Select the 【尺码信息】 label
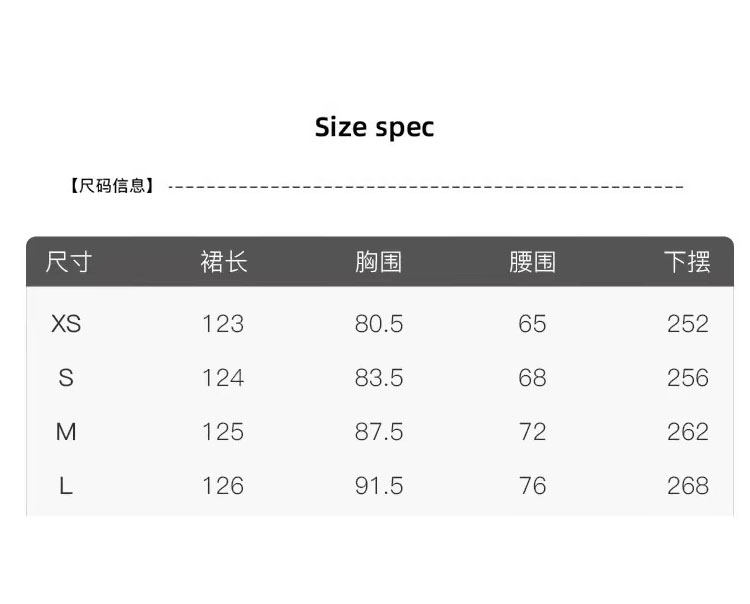The height and width of the screenshot is (604, 750). pos(112,186)
